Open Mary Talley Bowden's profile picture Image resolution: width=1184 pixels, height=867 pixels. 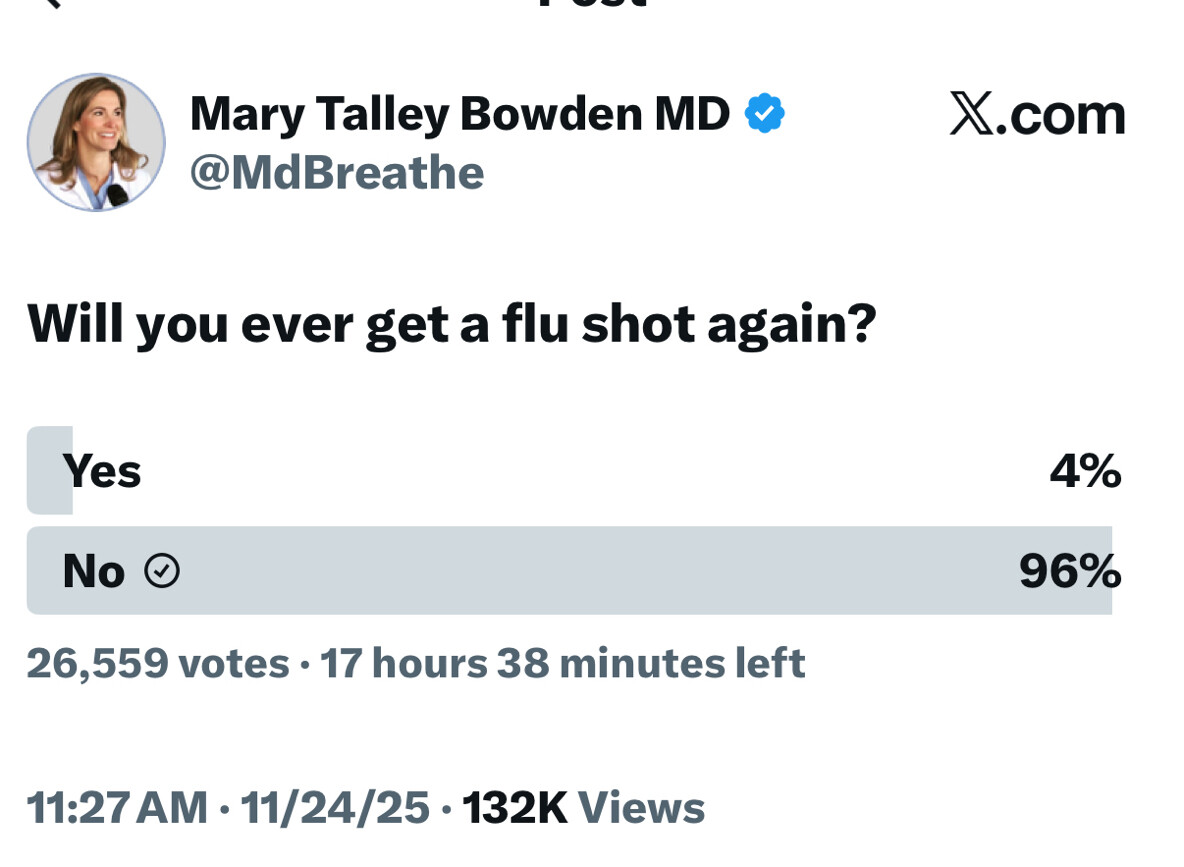(x=96, y=142)
